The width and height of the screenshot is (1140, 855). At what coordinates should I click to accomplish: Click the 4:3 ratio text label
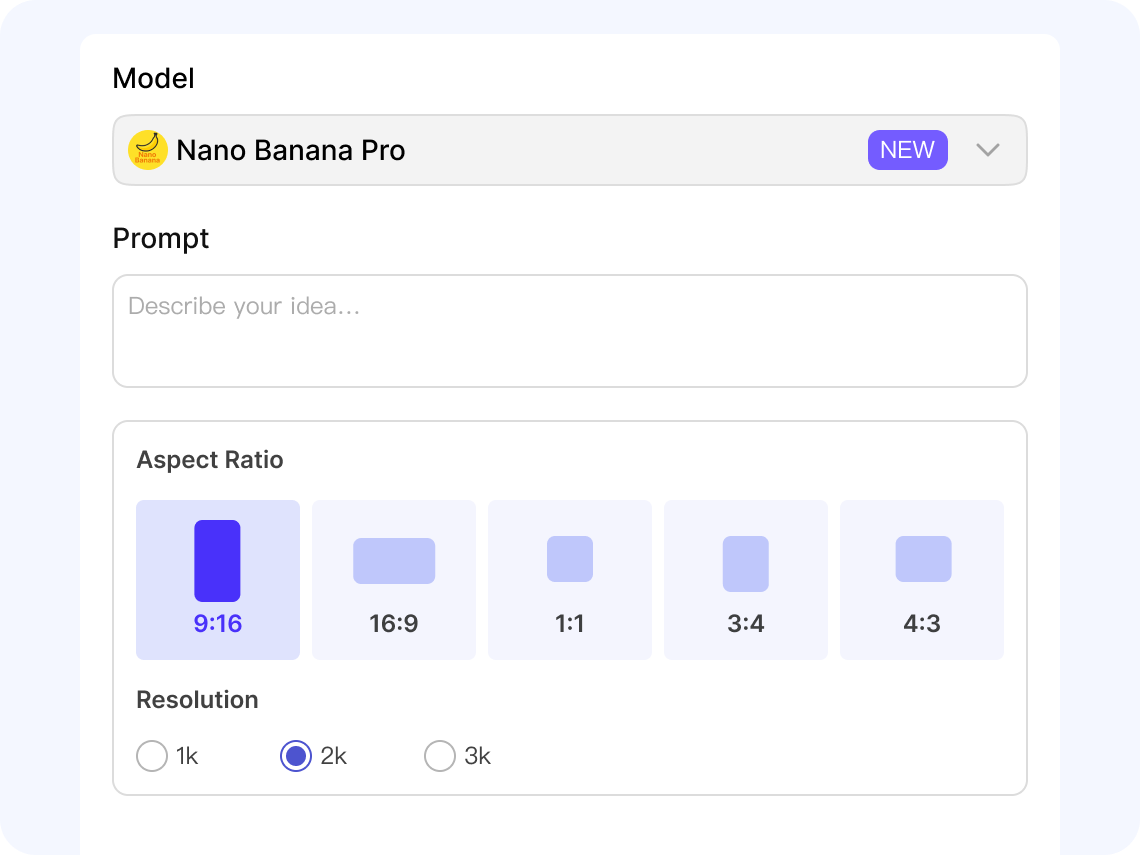coord(922,624)
